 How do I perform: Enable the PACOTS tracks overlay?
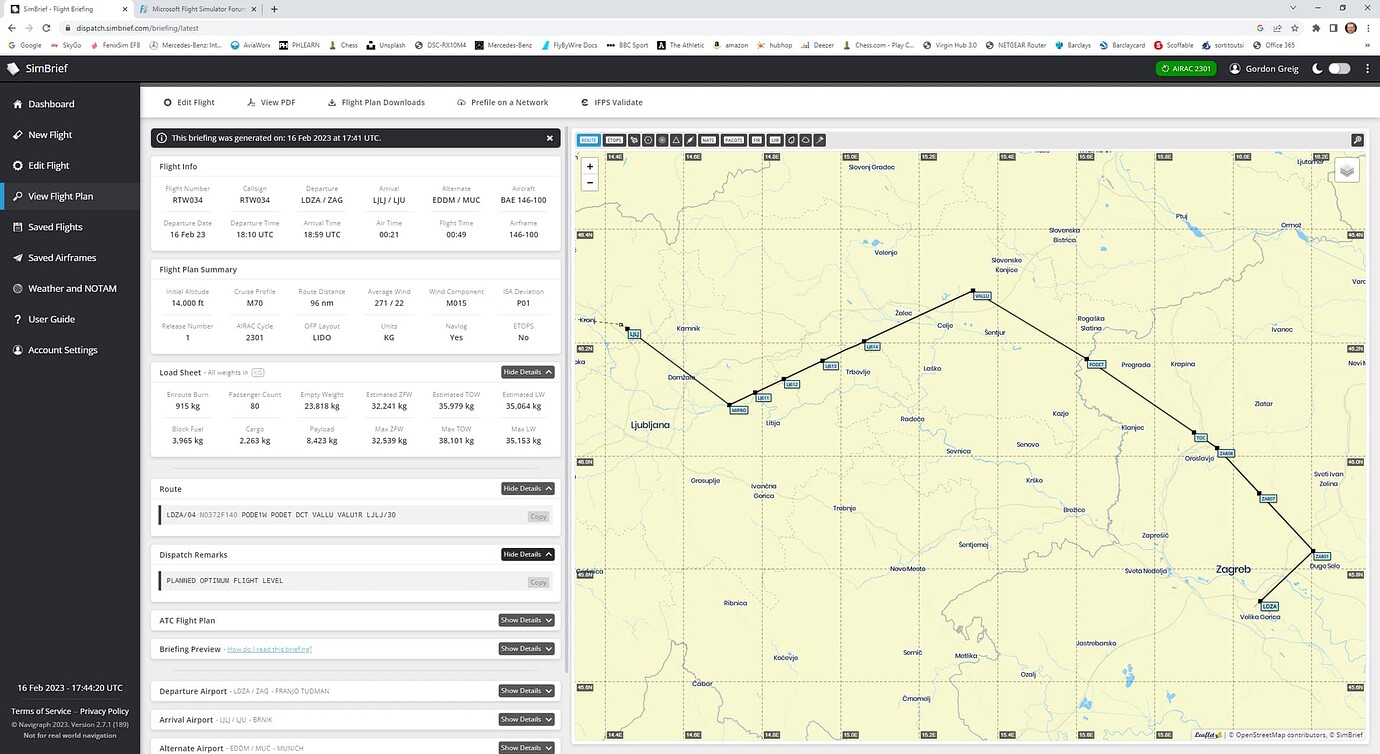(733, 139)
